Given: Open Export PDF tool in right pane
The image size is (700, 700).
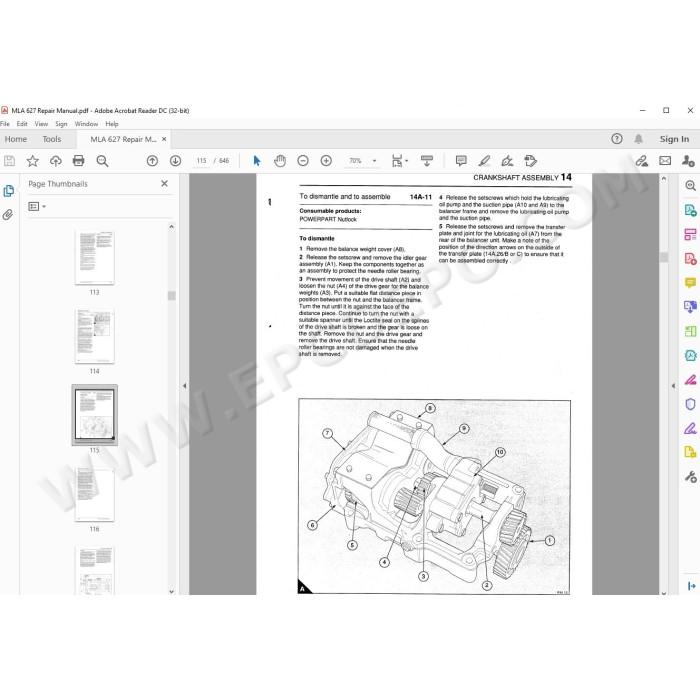Looking at the screenshot, I should point(690,210).
